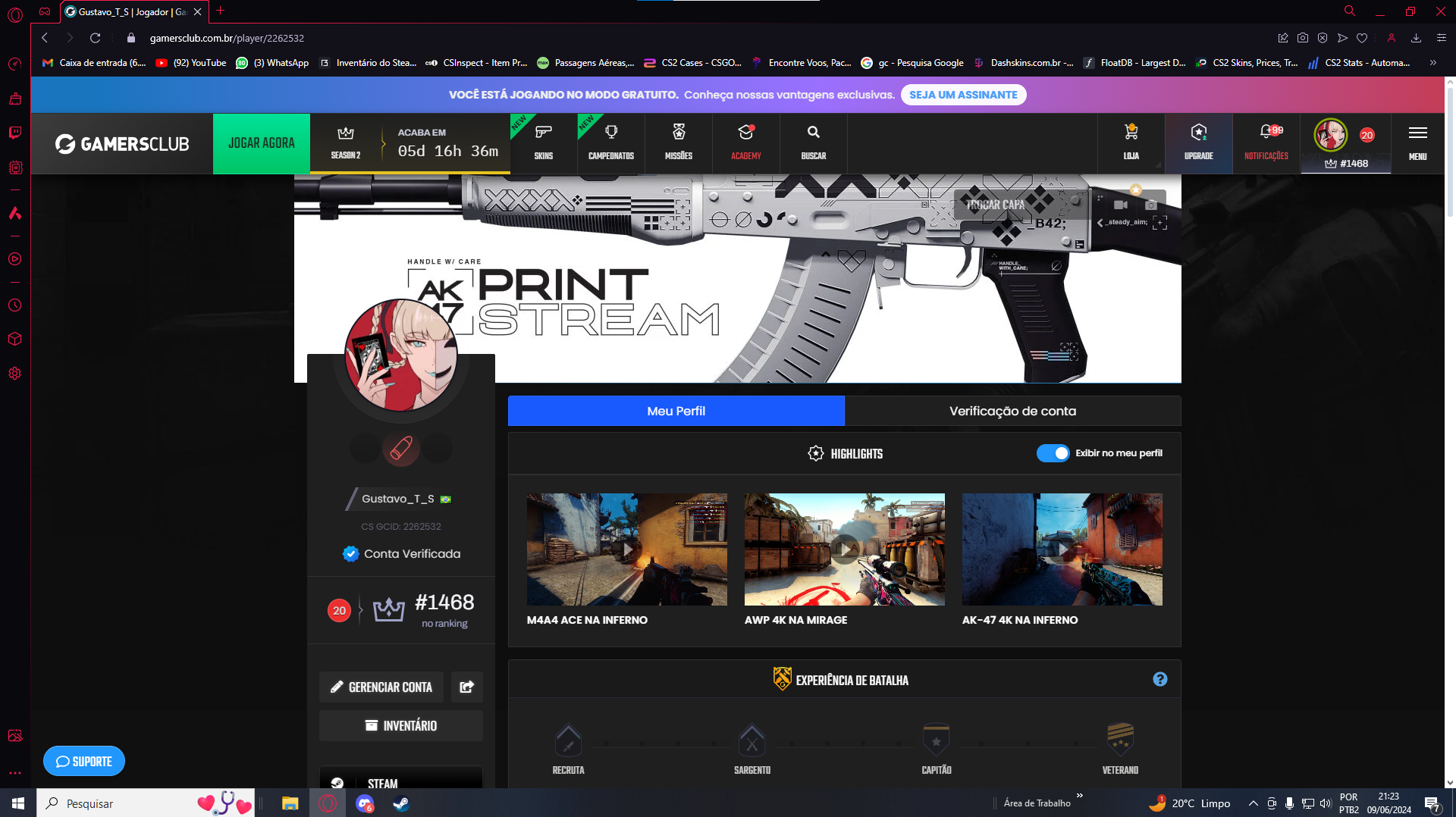Click the JOGAR AGORA button
The height and width of the screenshot is (817, 1456).
262,143
